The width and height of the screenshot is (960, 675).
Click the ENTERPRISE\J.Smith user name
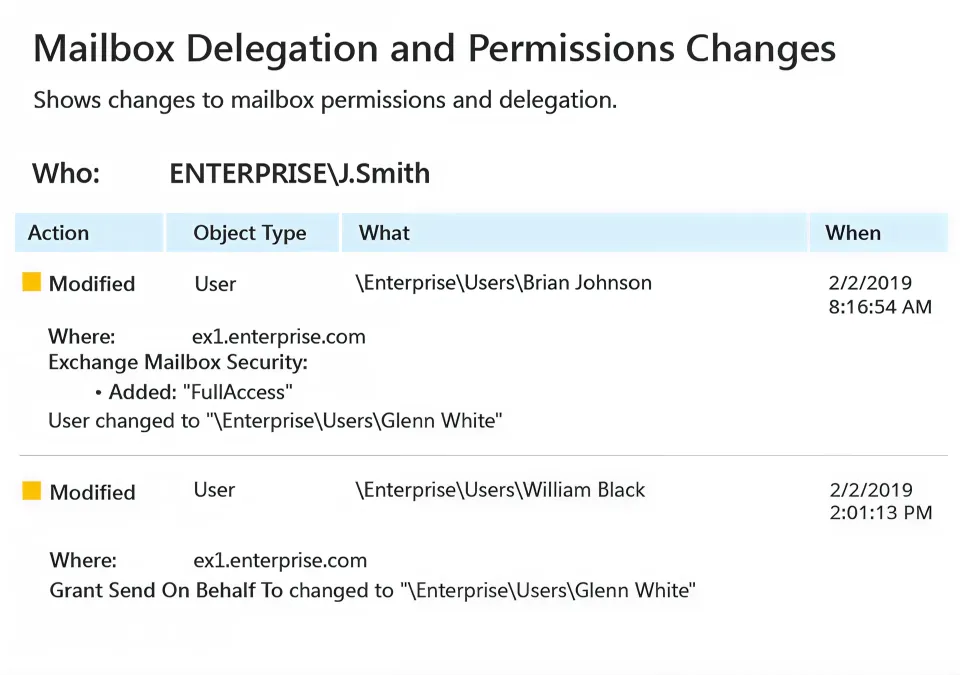tap(300, 173)
